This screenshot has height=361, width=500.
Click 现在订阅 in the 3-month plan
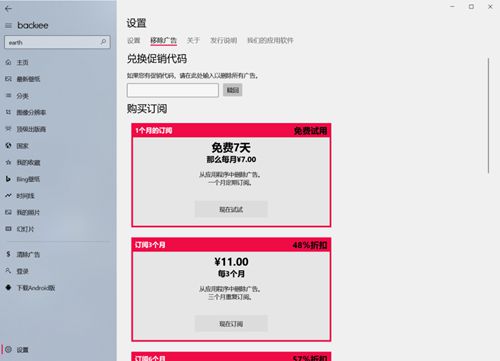(x=231, y=323)
